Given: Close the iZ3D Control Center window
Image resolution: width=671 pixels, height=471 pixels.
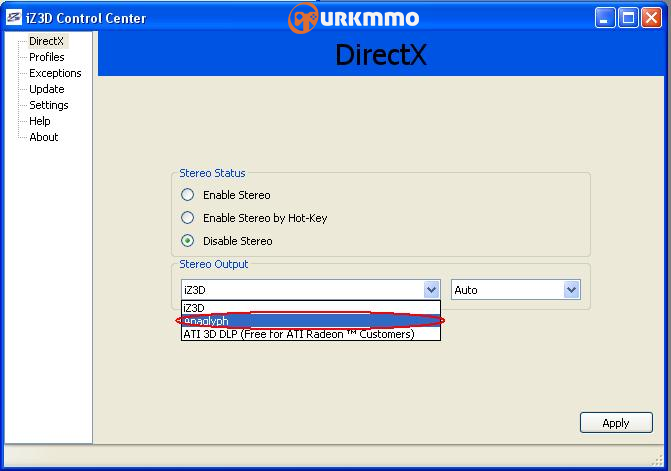Looking at the screenshot, I should [x=651, y=18].
